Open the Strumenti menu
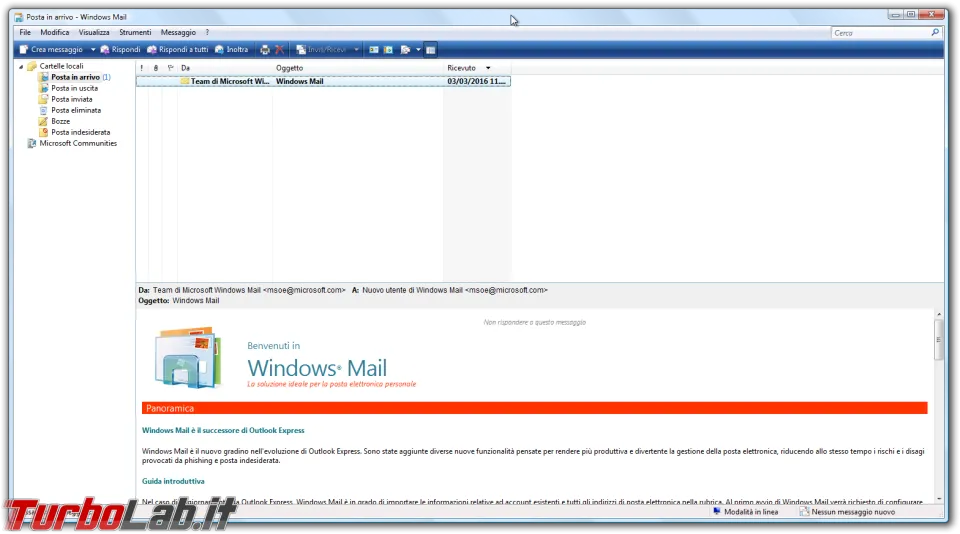This screenshot has width=960, height=534. click(x=135, y=32)
